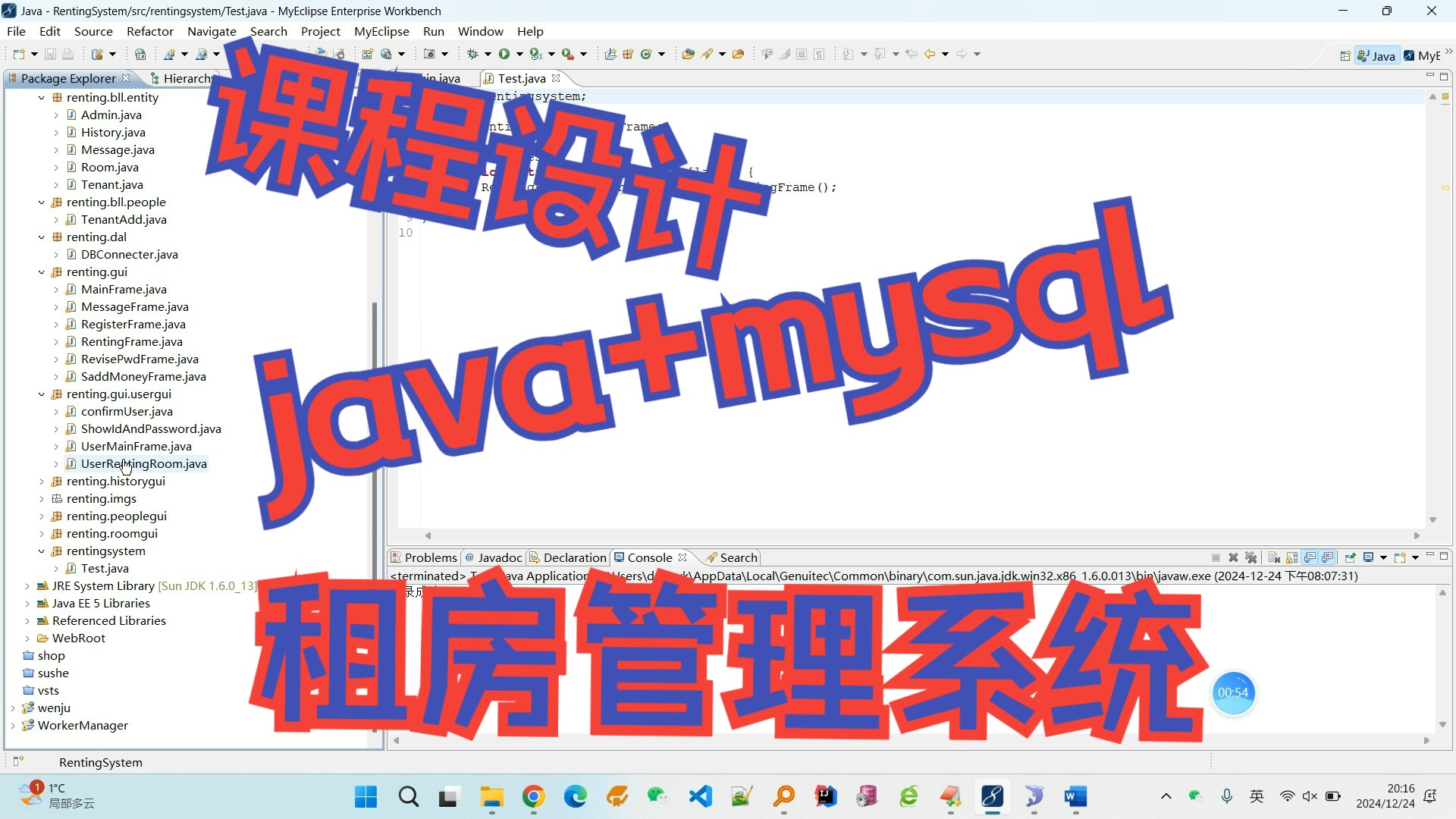
Task: Click the editor horizontal scrollbar
Action: tap(921, 535)
